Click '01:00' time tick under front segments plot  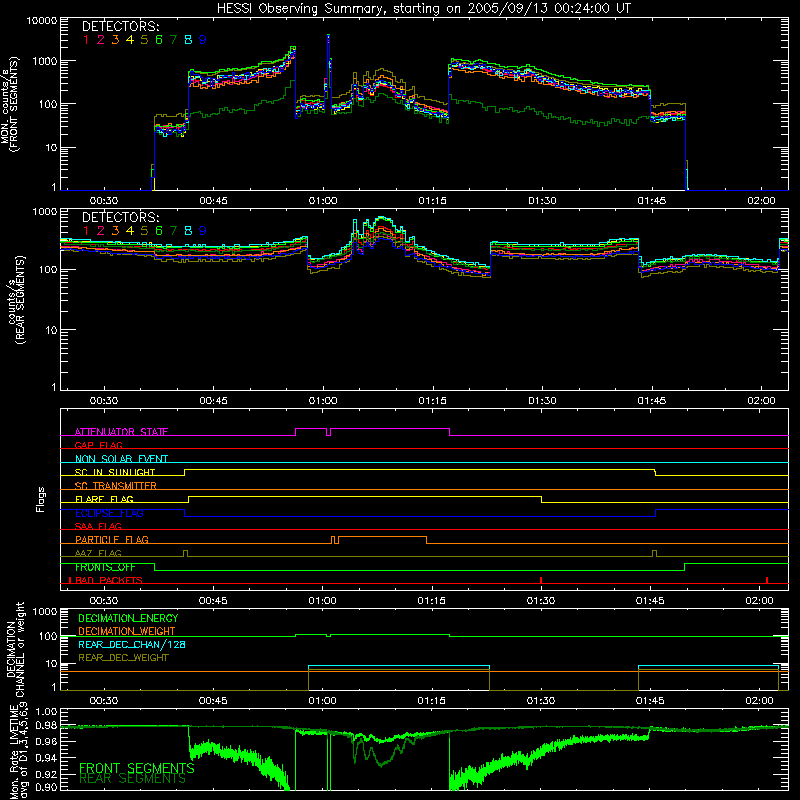tap(323, 201)
